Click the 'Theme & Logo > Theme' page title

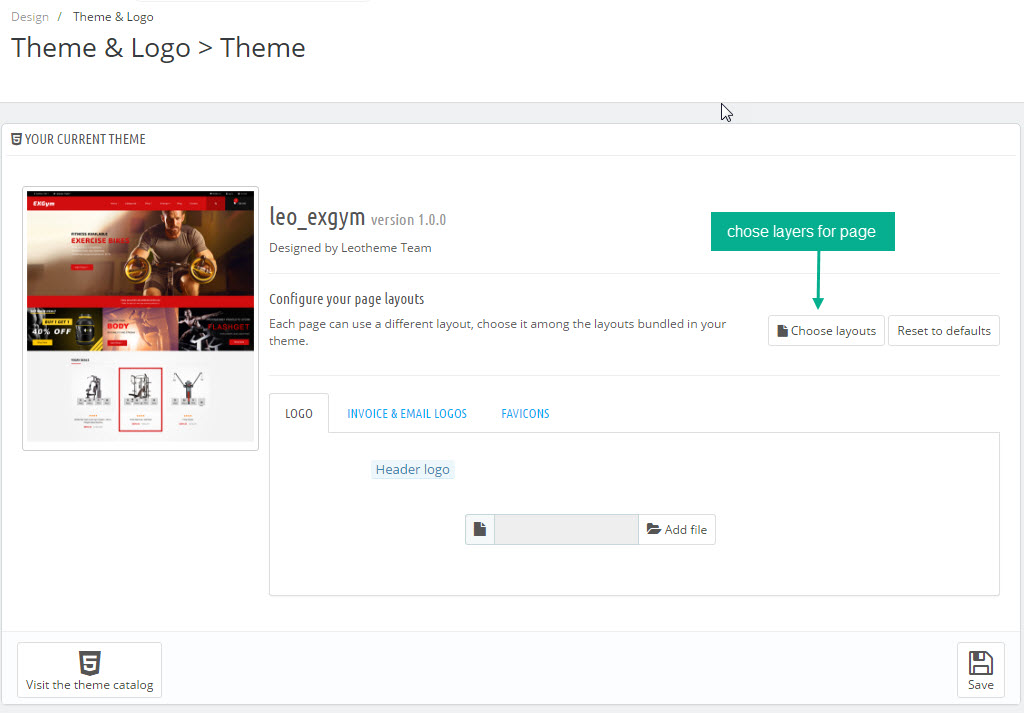(158, 48)
